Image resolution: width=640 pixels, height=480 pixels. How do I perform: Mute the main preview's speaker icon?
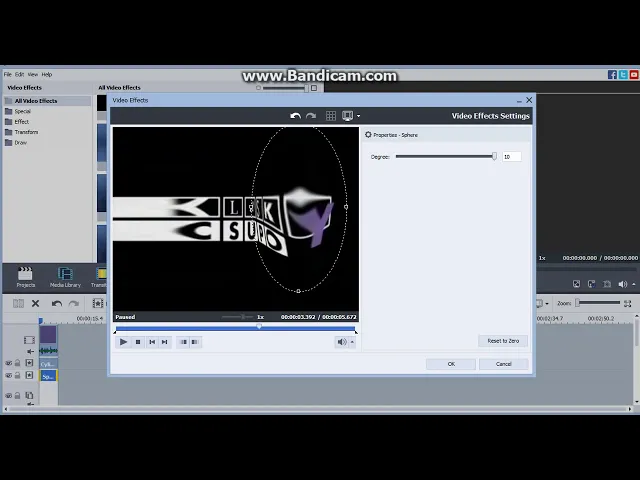click(622, 284)
